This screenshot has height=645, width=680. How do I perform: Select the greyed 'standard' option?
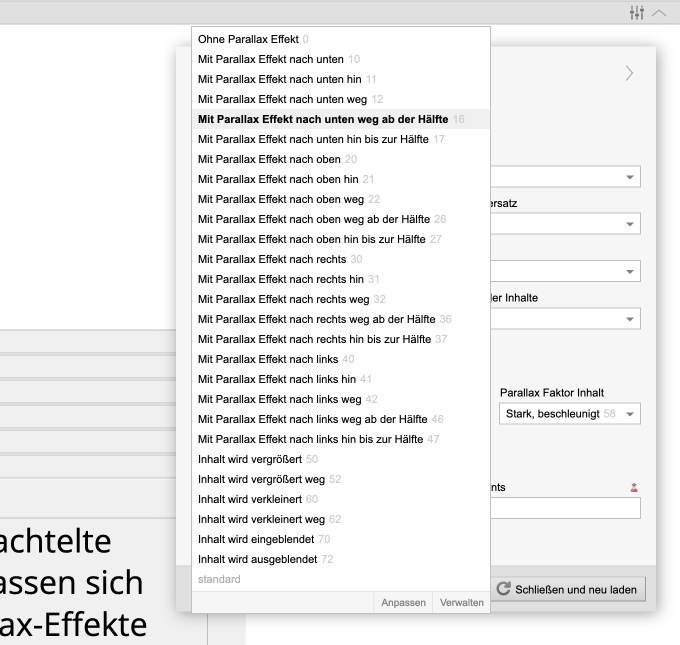[341, 579]
